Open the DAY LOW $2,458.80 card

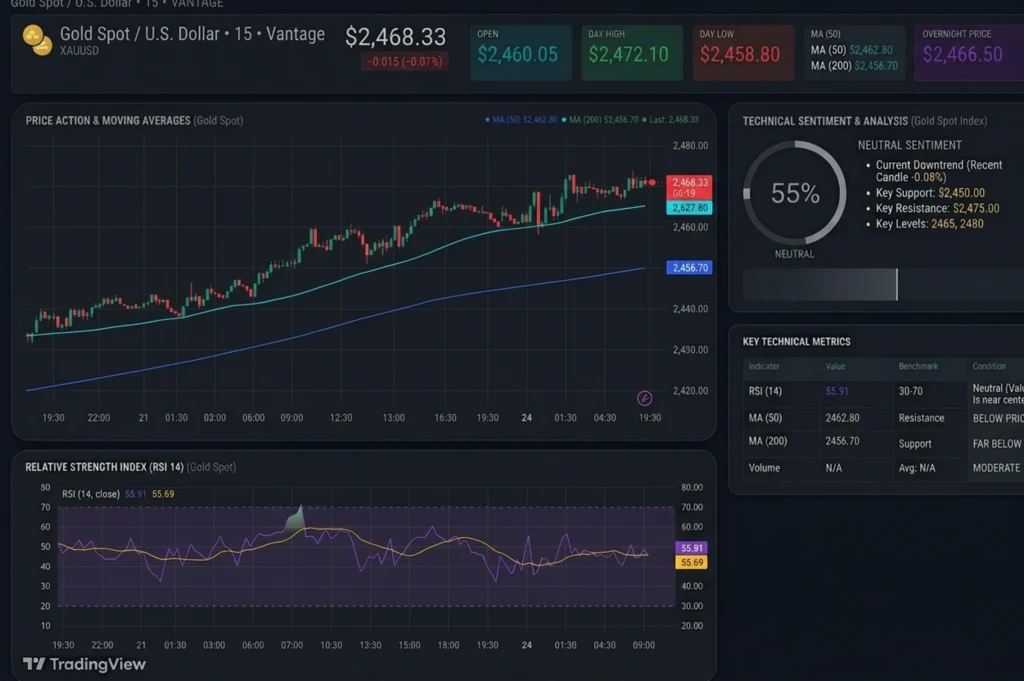743,53
